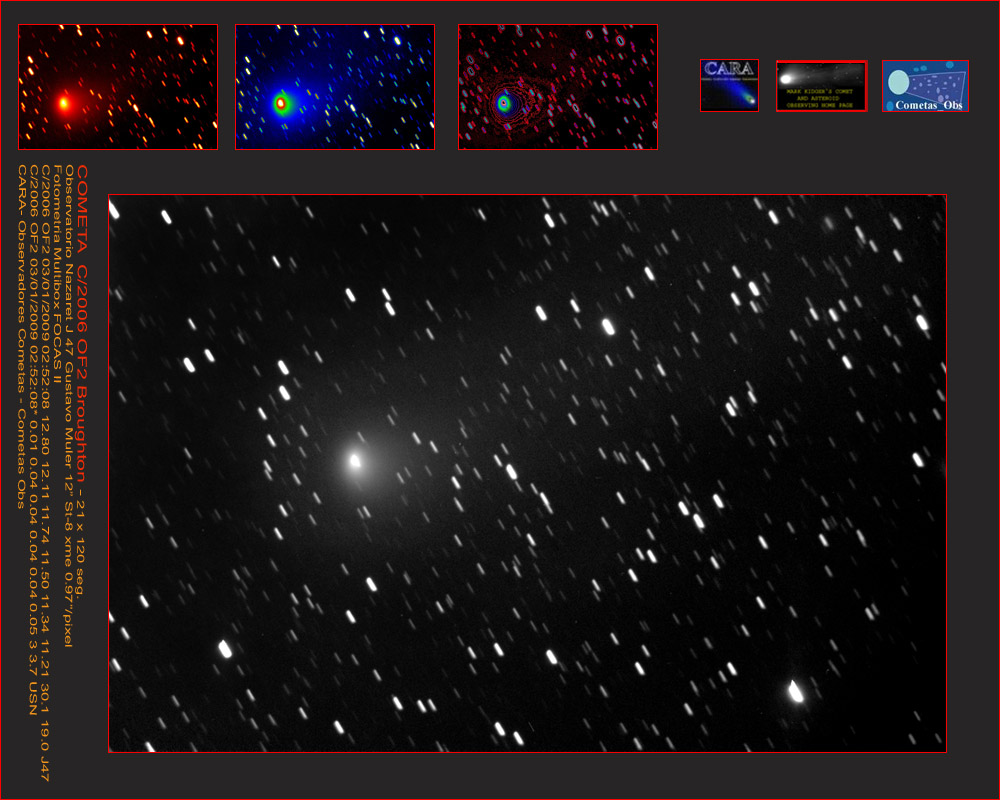Image resolution: width=1000 pixels, height=800 pixels.
Task: Open the red false-color comet thumbnail
Action: tap(118, 87)
